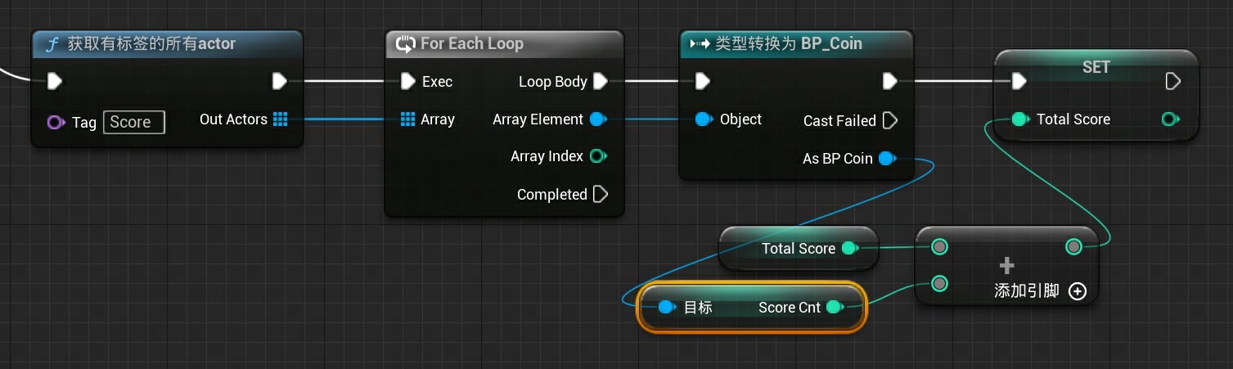1233x369 pixels.
Task: Select the Score Cnt label on the highlighted node
Action: click(789, 307)
